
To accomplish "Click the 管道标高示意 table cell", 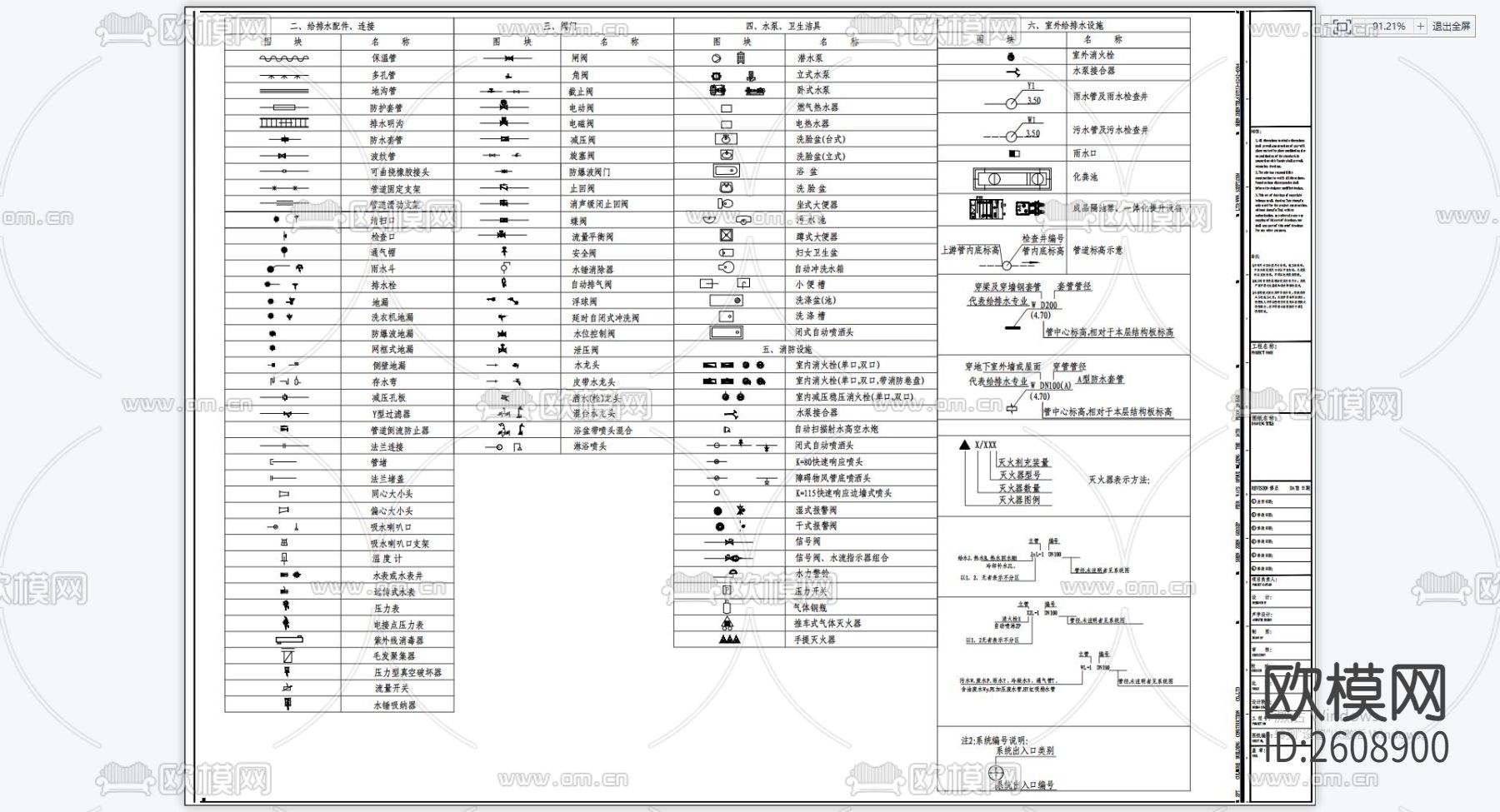I will click(x=1127, y=250).
